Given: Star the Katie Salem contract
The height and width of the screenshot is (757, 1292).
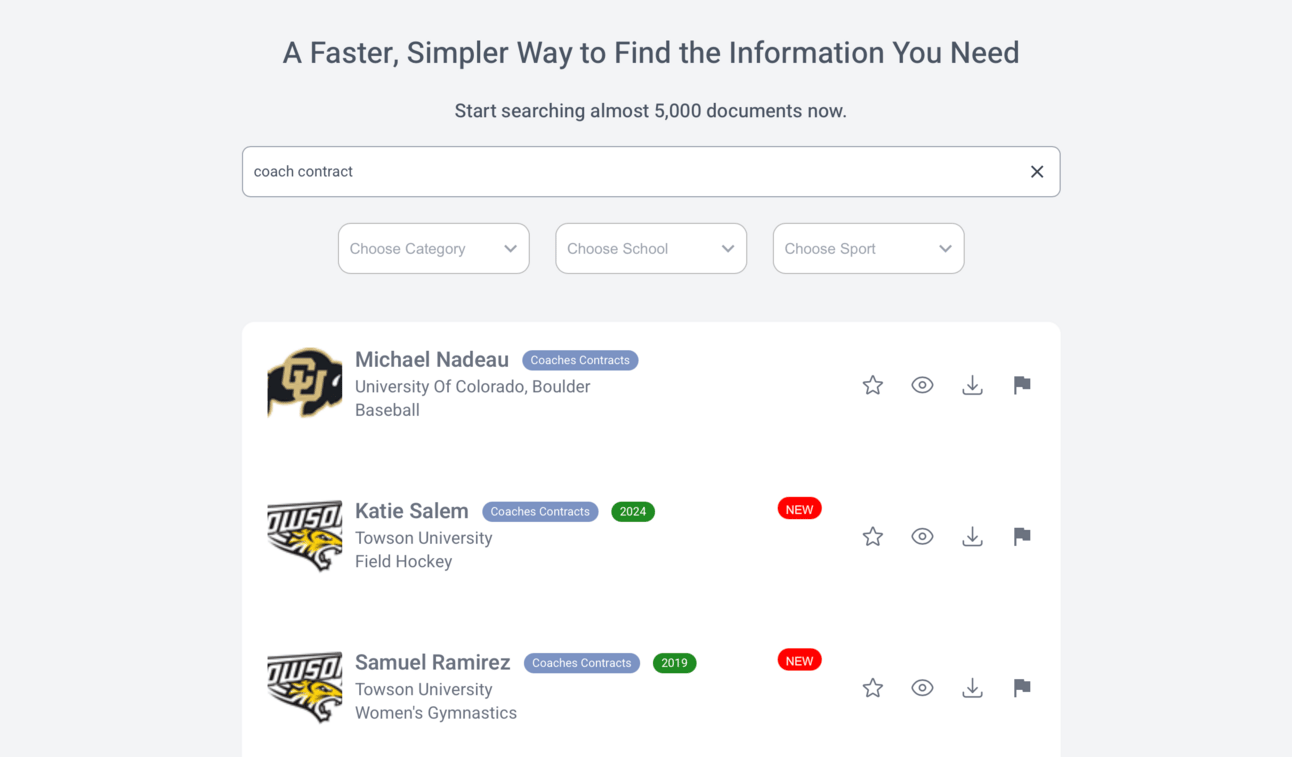Looking at the screenshot, I should (873, 536).
